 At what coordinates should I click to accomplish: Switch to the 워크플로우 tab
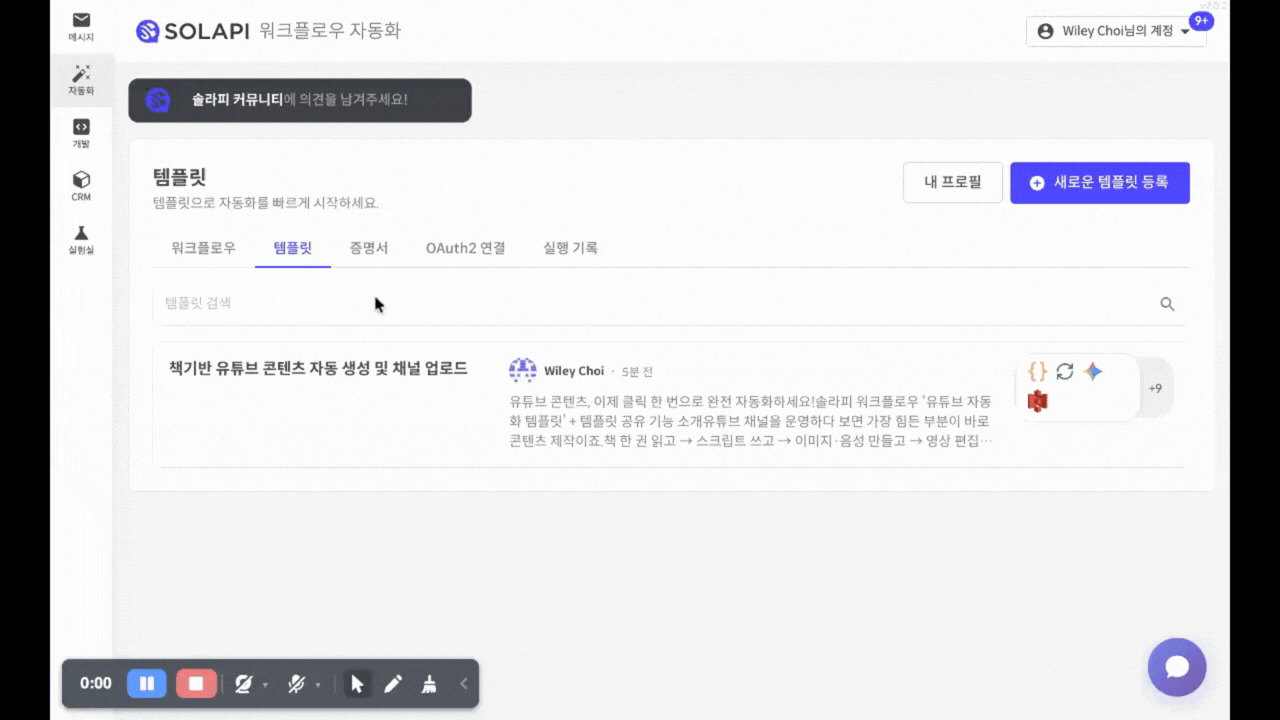[203, 248]
